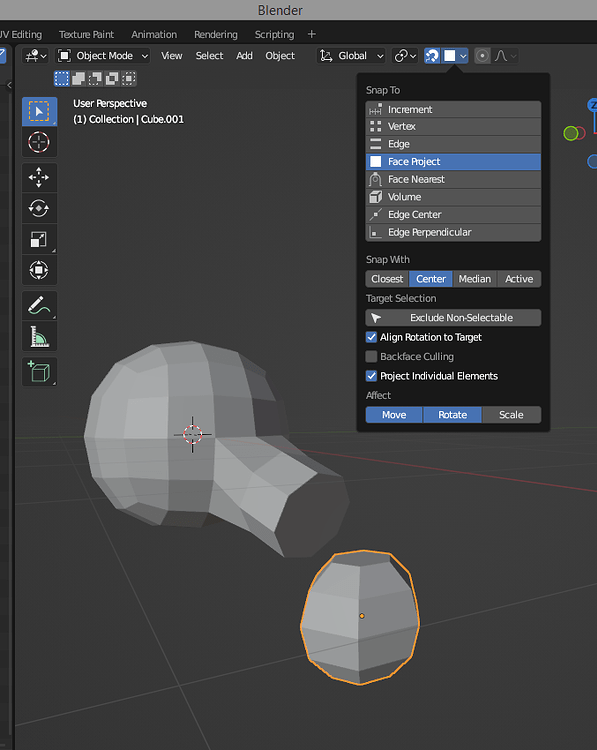Toggle proportional editing icon
The image size is (597, 750).
click(482, 56)
